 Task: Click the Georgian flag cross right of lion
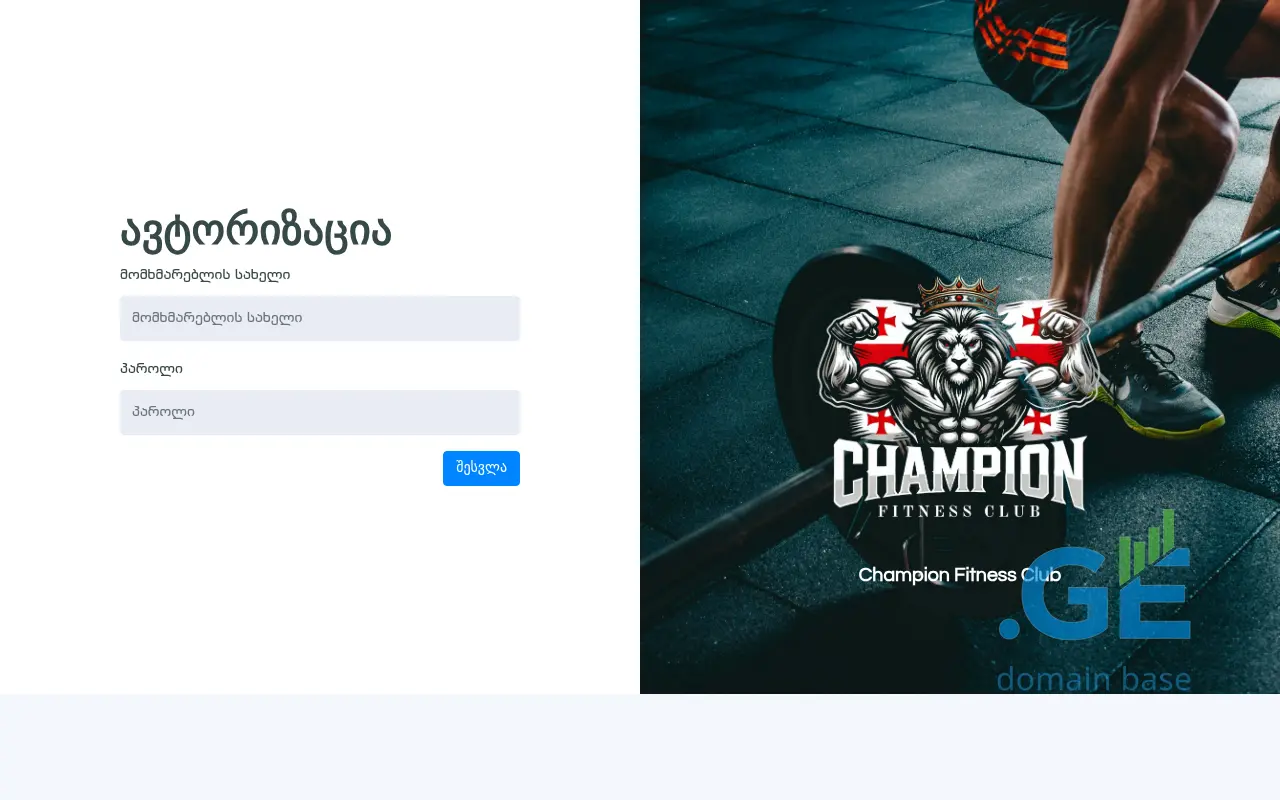[1033, 322]
